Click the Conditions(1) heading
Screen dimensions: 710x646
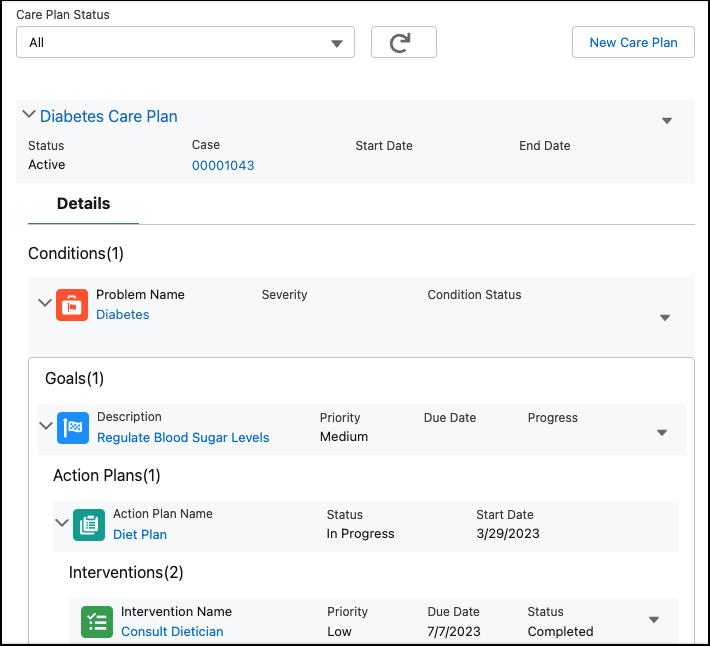tap(76, 254)
